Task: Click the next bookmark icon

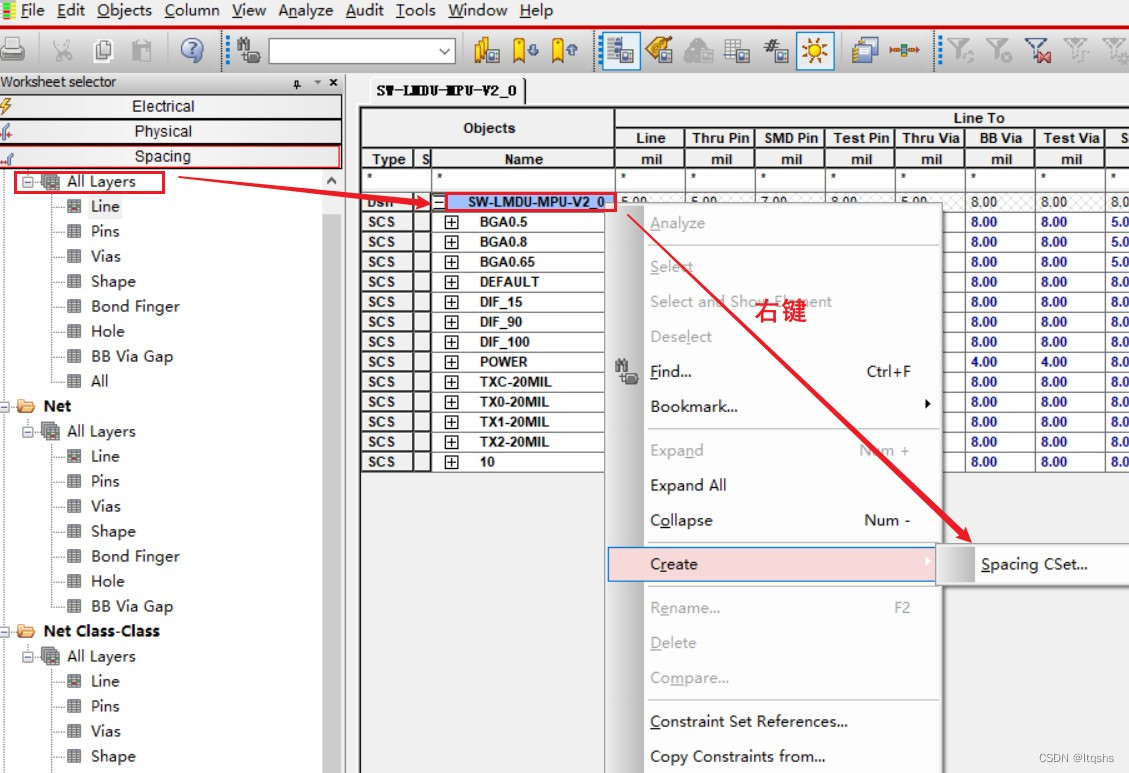Action: pyautogui.click(x=525, y=50)
